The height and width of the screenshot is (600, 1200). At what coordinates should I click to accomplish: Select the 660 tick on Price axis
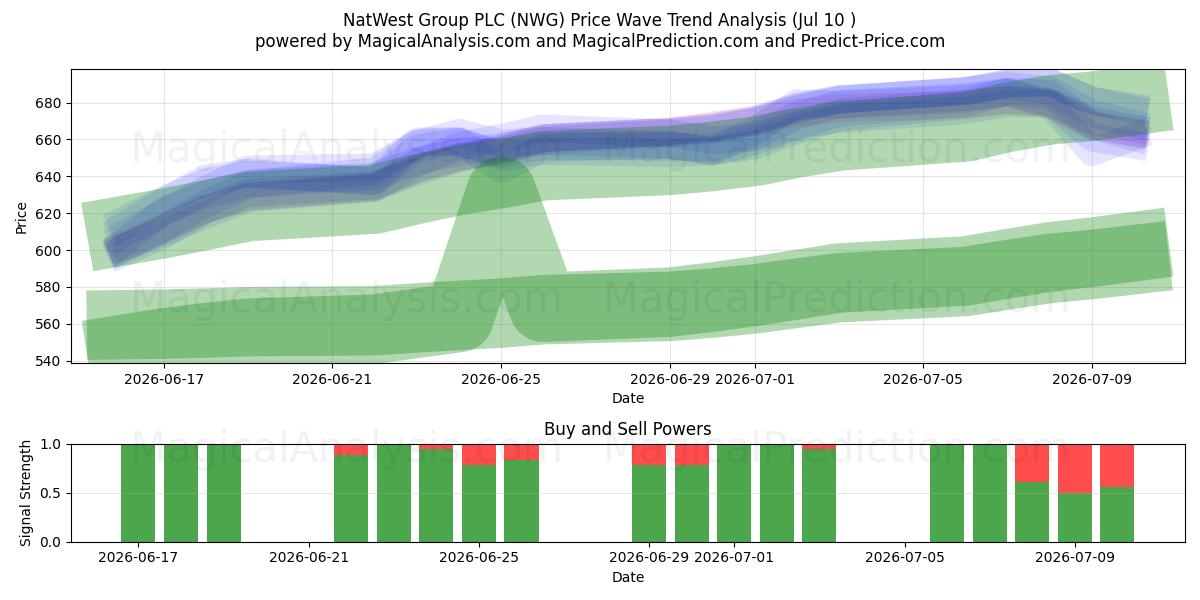point(50,140)
